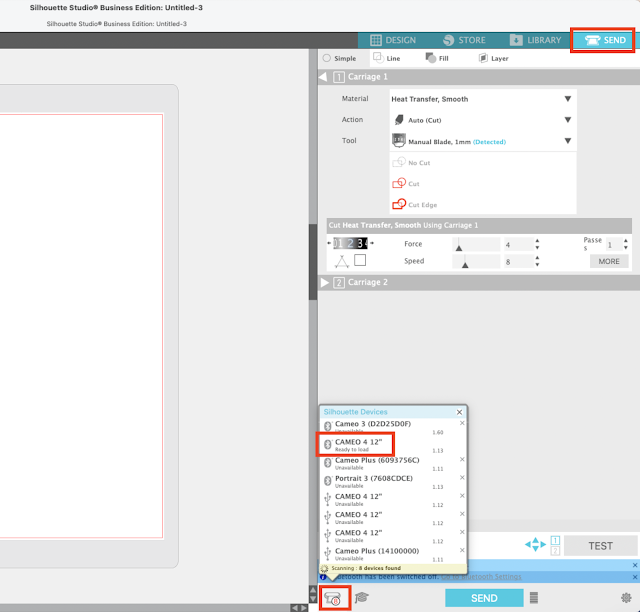Dismiss the Bluetooth switched off notification
The height and width of the screenshot is (612, 640).
[x=635, y=577]
